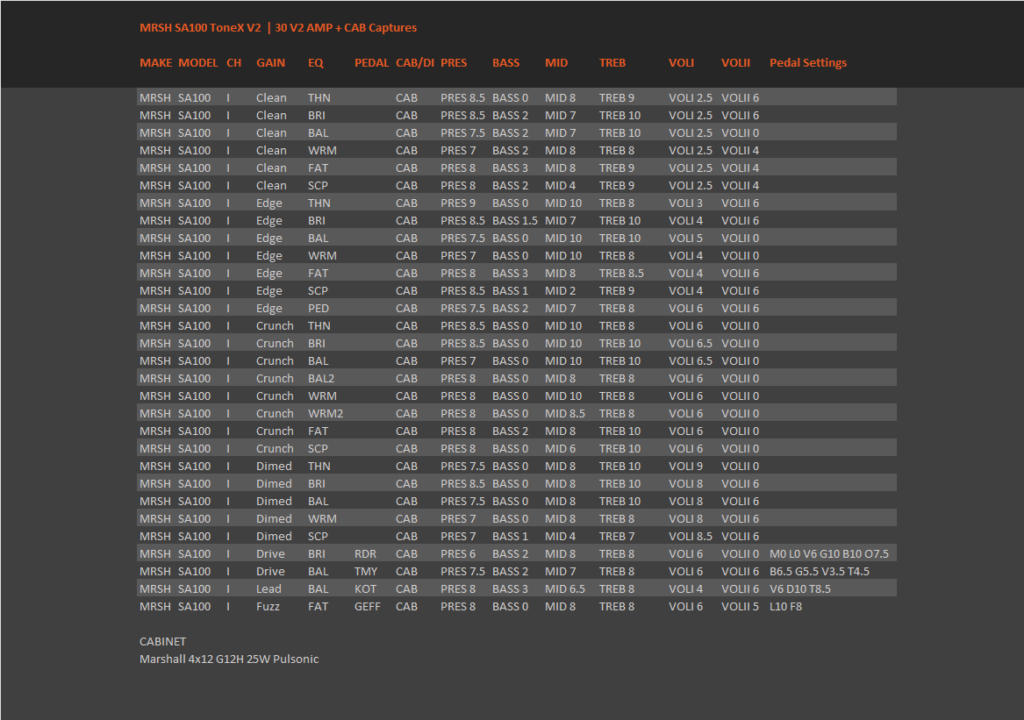Screen dimensions: 1024x720
Task: Select BAL in the Dimed BAL row
Action: (x=318, y=502)
